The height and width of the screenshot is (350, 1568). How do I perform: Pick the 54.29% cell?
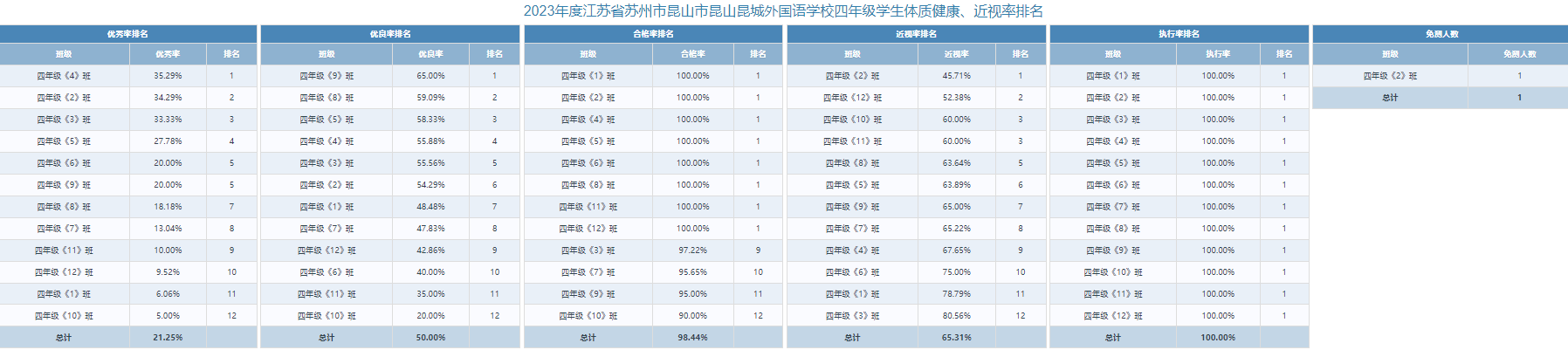point(430,185)
